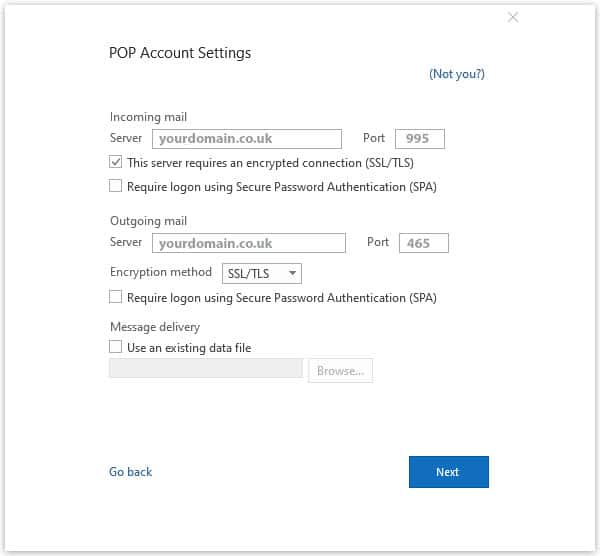Enable SPA logon checkbox under Outgoing mail

click(116, 297)
